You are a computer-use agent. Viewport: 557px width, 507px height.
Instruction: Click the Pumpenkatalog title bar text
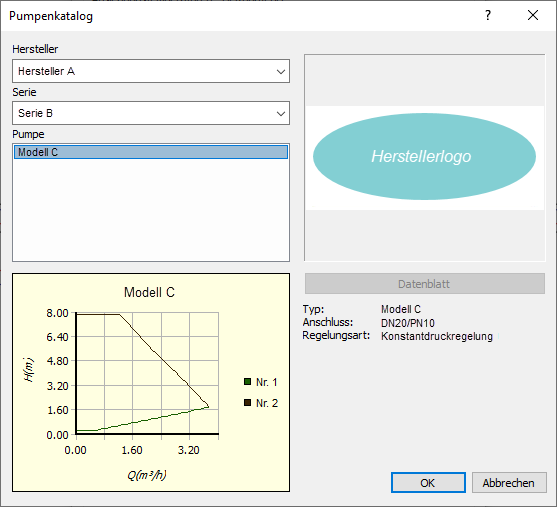tap(51, 16)
